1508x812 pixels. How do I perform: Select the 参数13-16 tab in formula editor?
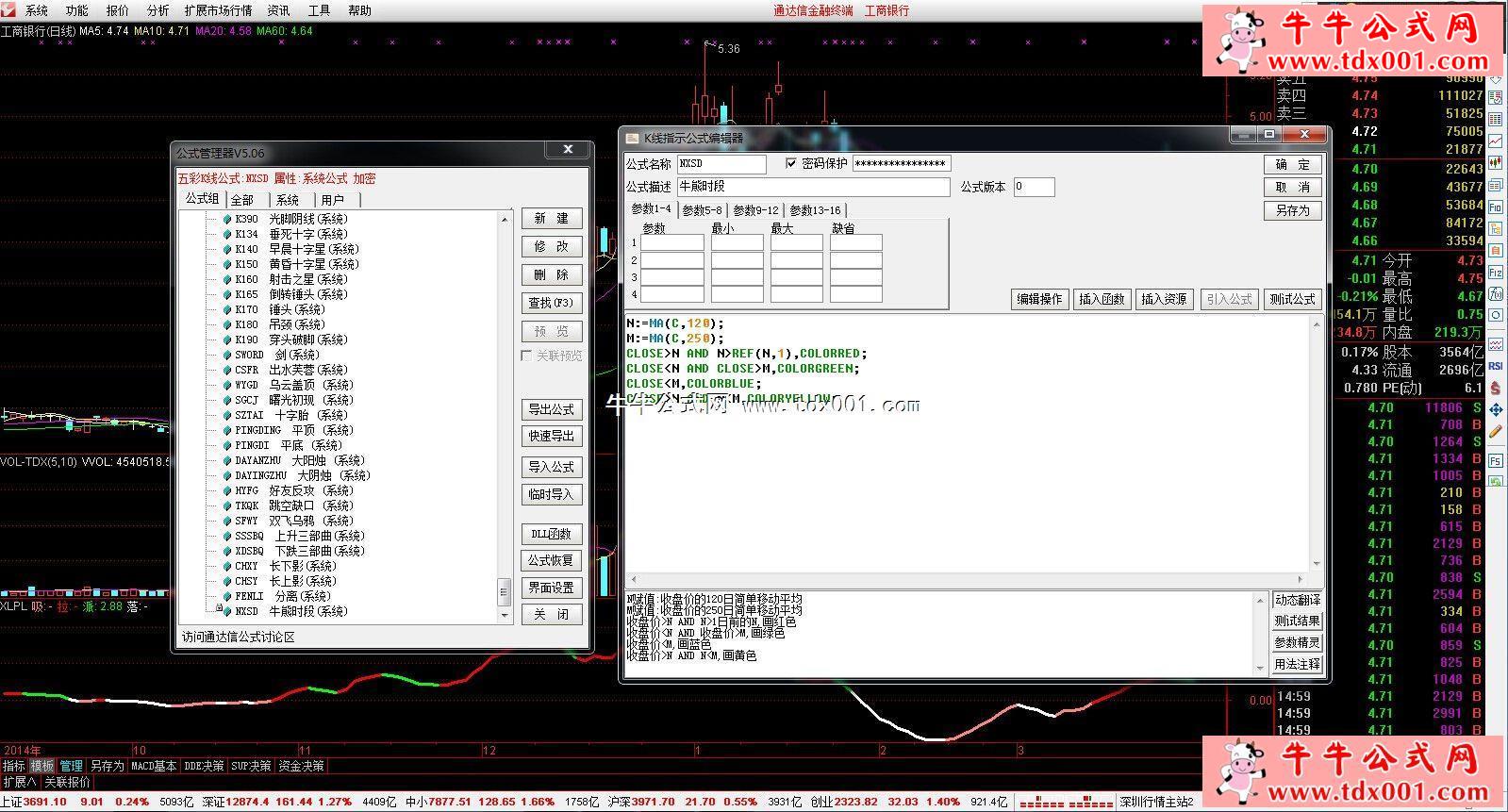point(815,210)
